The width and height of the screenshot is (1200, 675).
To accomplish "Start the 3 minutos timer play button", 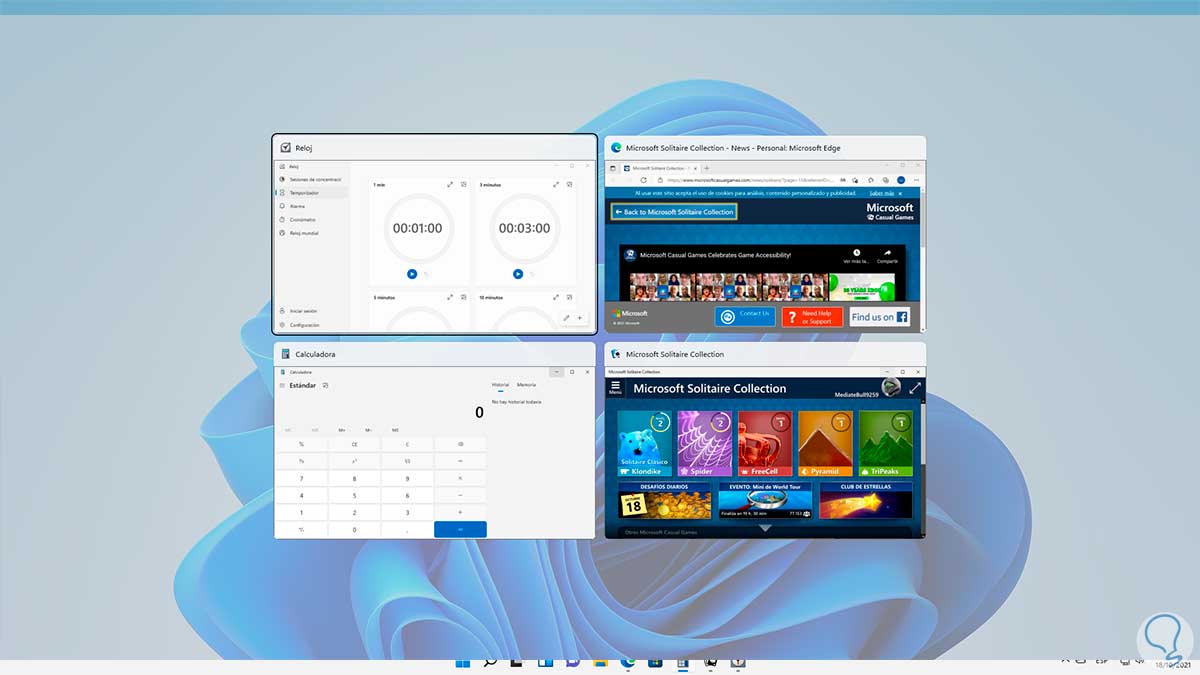I will click(x=518, y=274).
